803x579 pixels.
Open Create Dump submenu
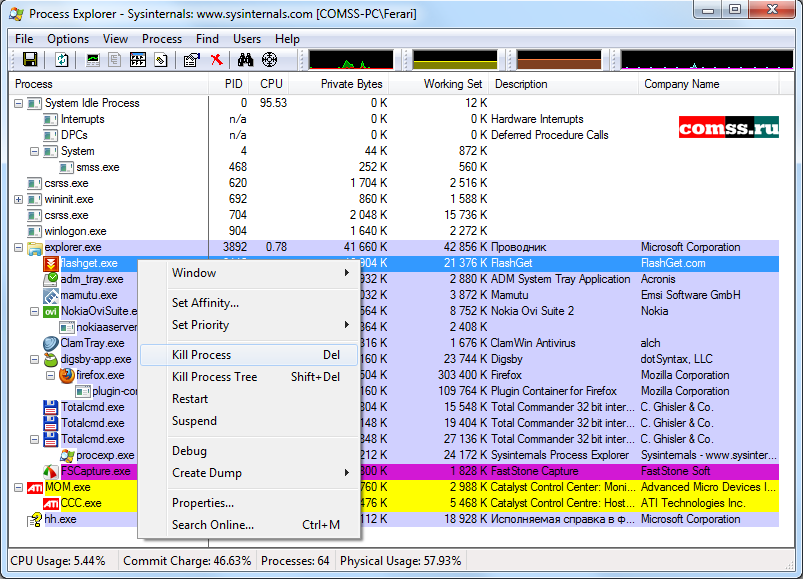point(249,473)
